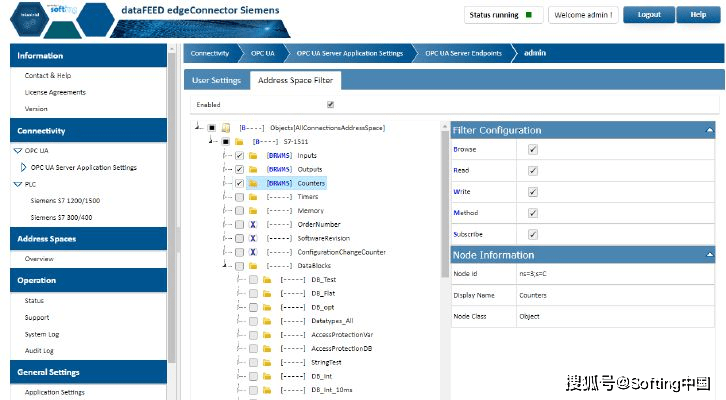This screenshot has height=400, width=726.
Task: Uncheck the Inputs node checkbox
Action: (239, 156)
